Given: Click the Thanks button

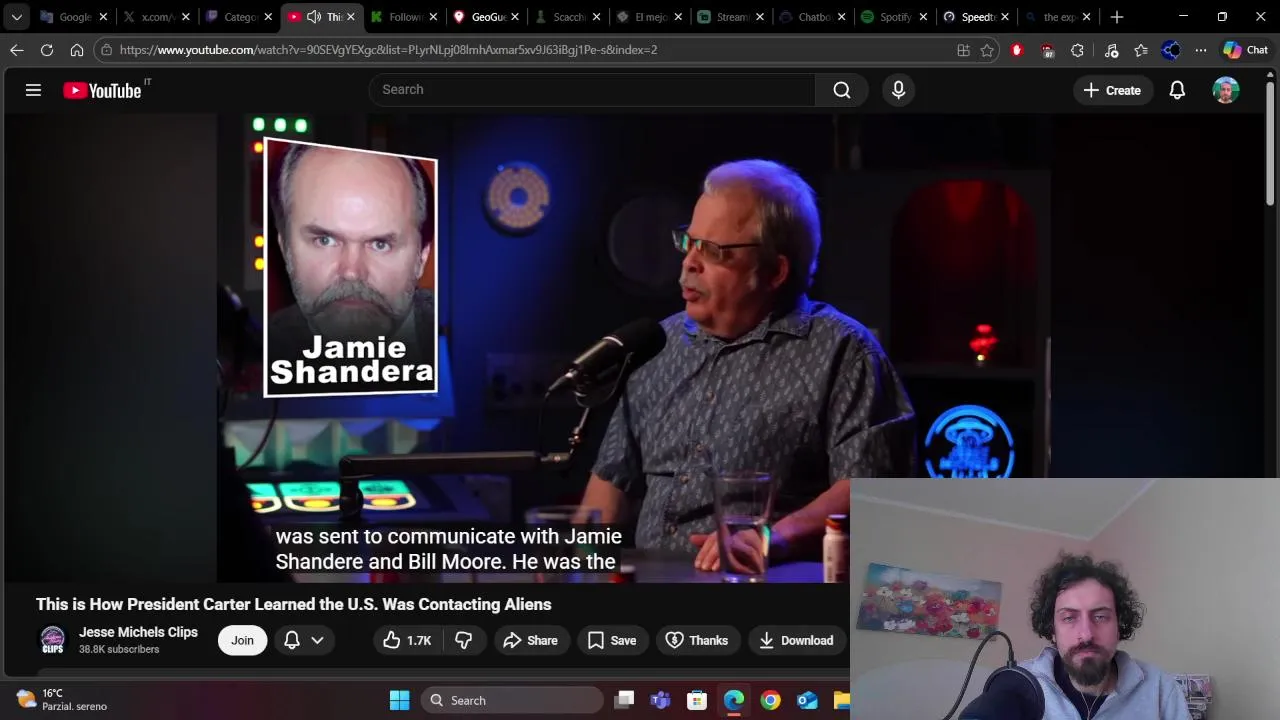Looking at the screenshot, I should tap(697, 640).
